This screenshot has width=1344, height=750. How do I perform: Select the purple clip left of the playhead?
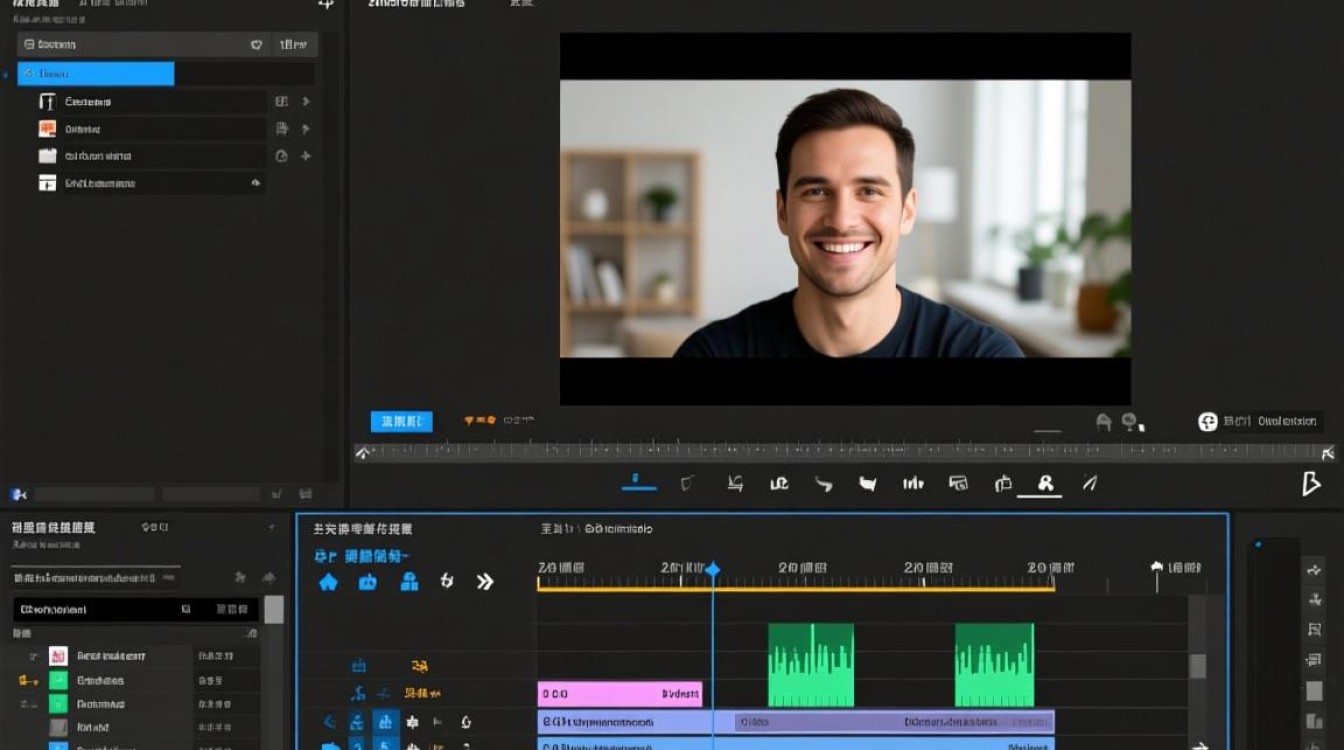coord(625,722)
